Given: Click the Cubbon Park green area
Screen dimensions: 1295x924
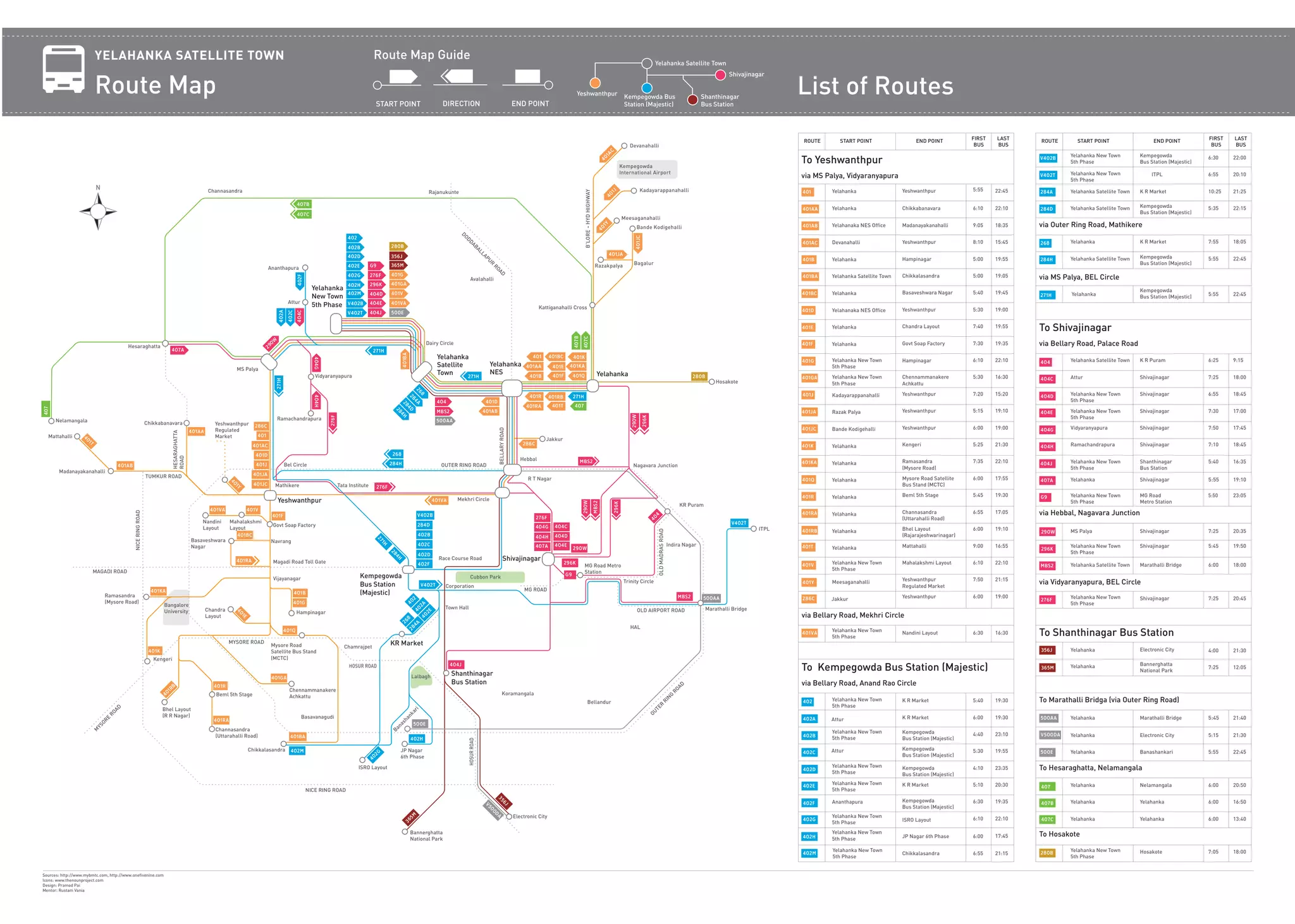Looking at the screenshot, I should pos(489,577).
